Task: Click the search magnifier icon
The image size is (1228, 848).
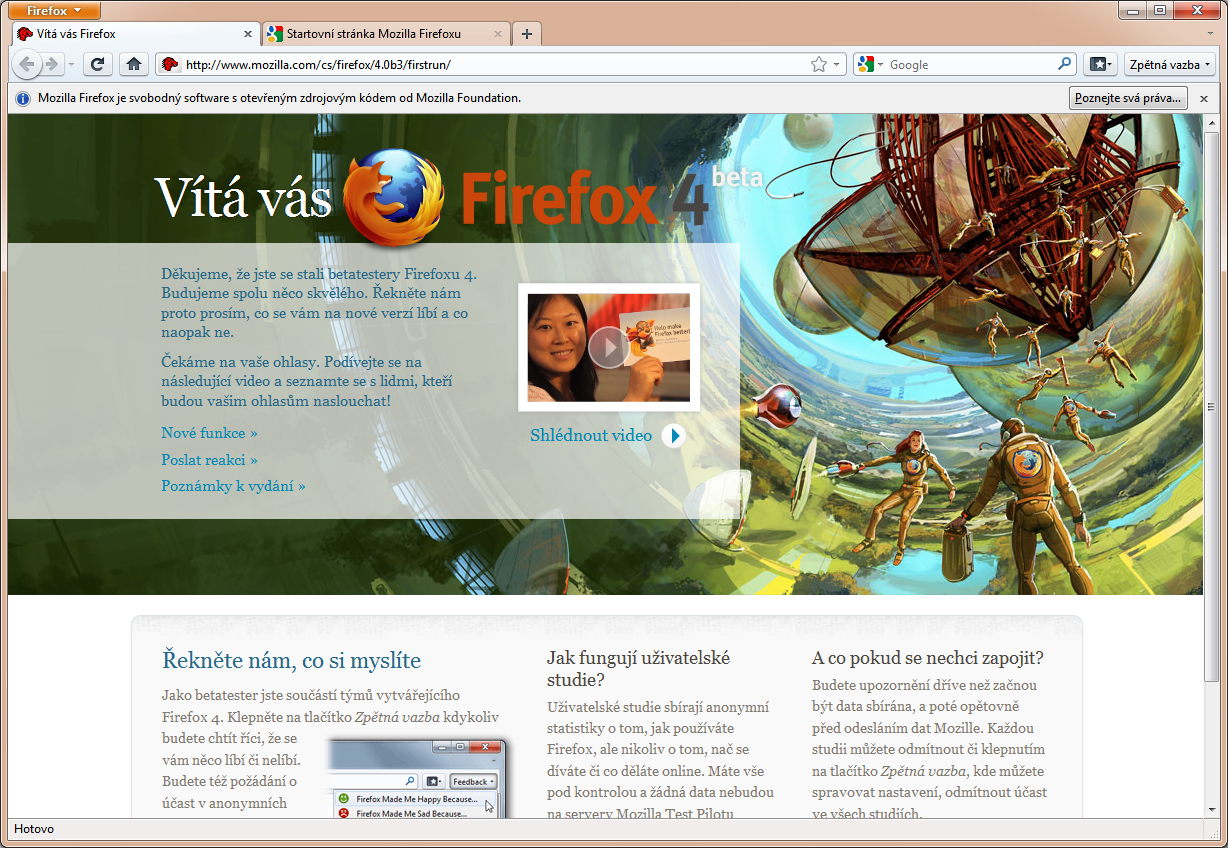Action: (1065, 64)
